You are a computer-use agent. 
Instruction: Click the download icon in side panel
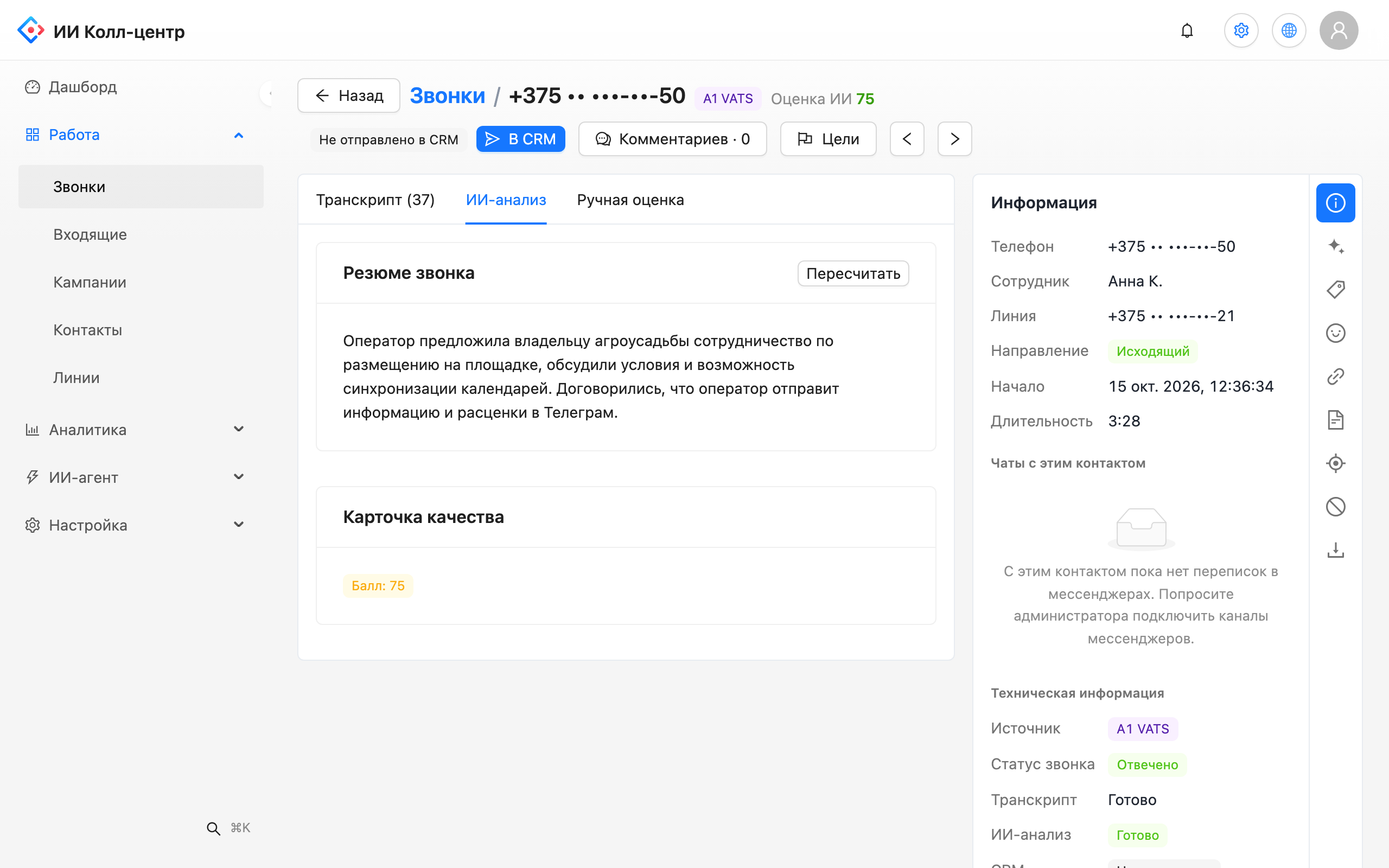[x=1335, y=550]
